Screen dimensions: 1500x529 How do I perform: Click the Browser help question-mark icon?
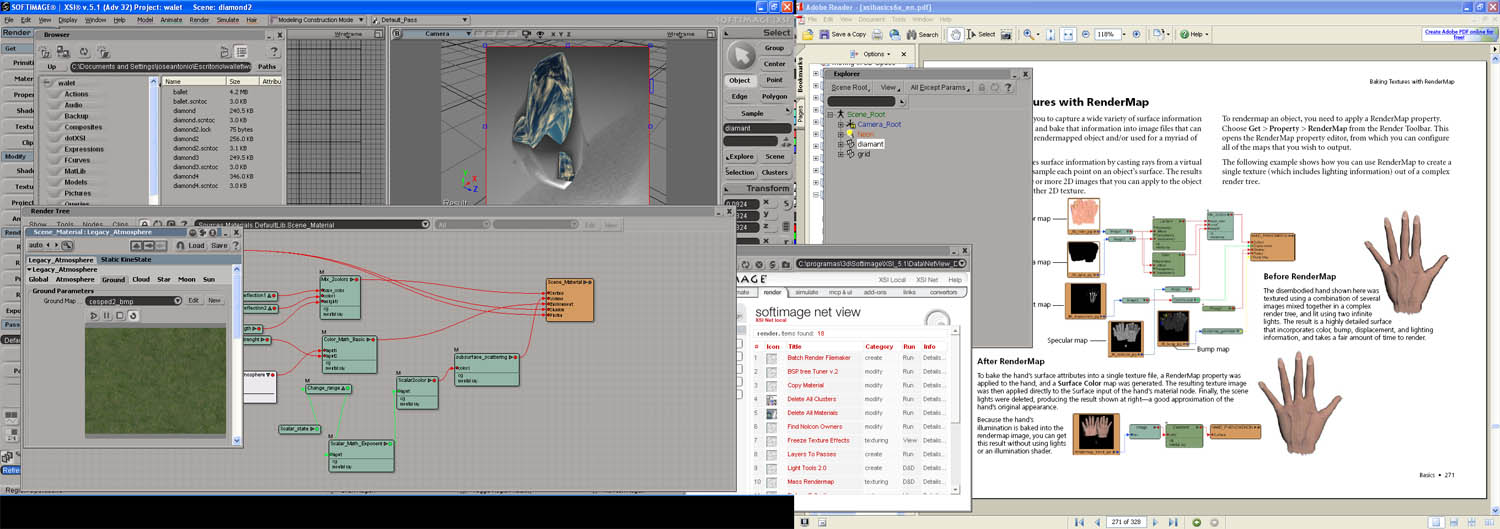click(273, 51)
